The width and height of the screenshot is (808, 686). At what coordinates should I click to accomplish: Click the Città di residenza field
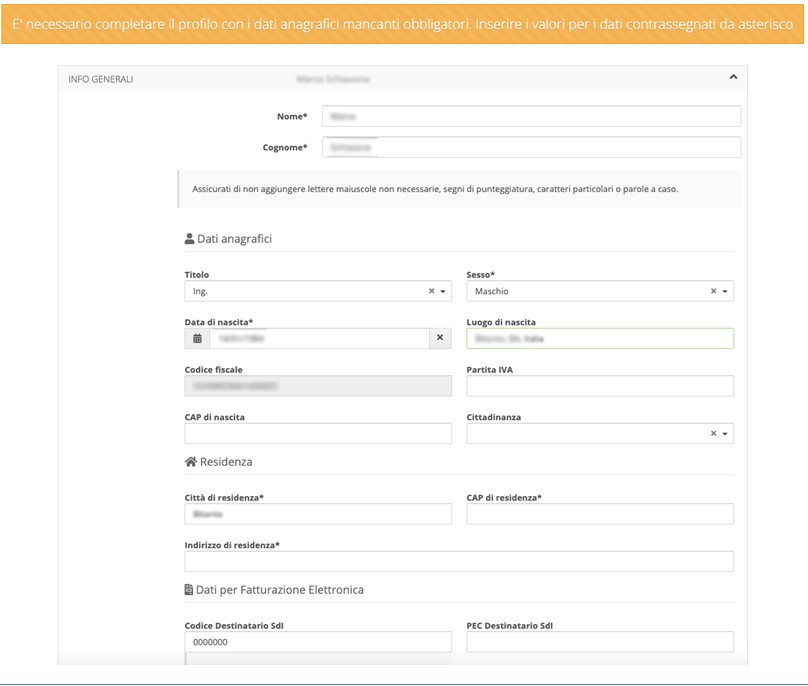coord(317,514)
